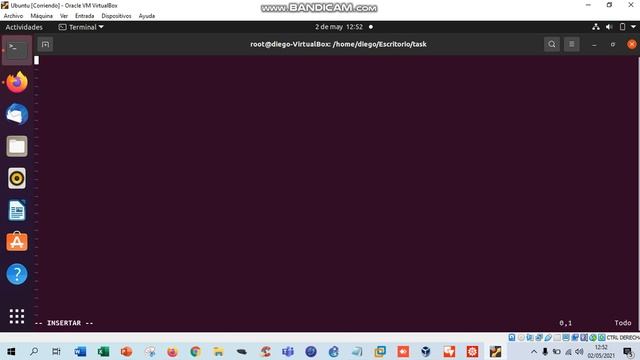640x360 pixels.
Task: Open the Files manager in the dock
Action: [17, 146]
